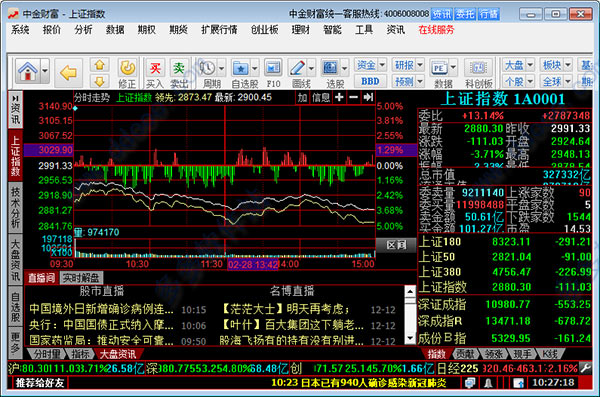Expand the 大盘 dropdown in toolbar

pyautogui.click(x=530, y=65)
